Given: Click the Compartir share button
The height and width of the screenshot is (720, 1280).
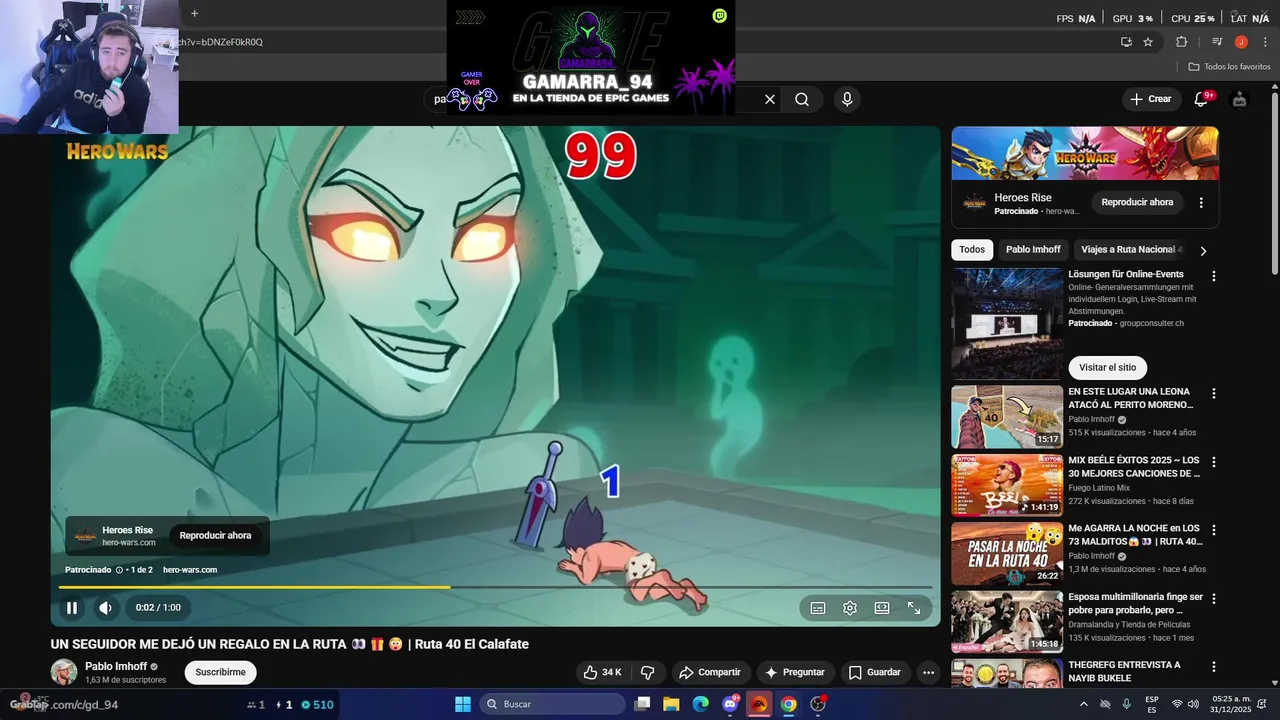Looking at the screenshot, I should pos(710,672).
